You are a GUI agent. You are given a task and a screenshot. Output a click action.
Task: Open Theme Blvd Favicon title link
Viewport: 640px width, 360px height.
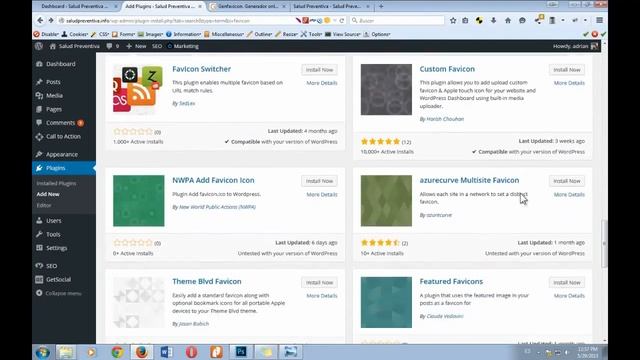click(x=207, y=281)
